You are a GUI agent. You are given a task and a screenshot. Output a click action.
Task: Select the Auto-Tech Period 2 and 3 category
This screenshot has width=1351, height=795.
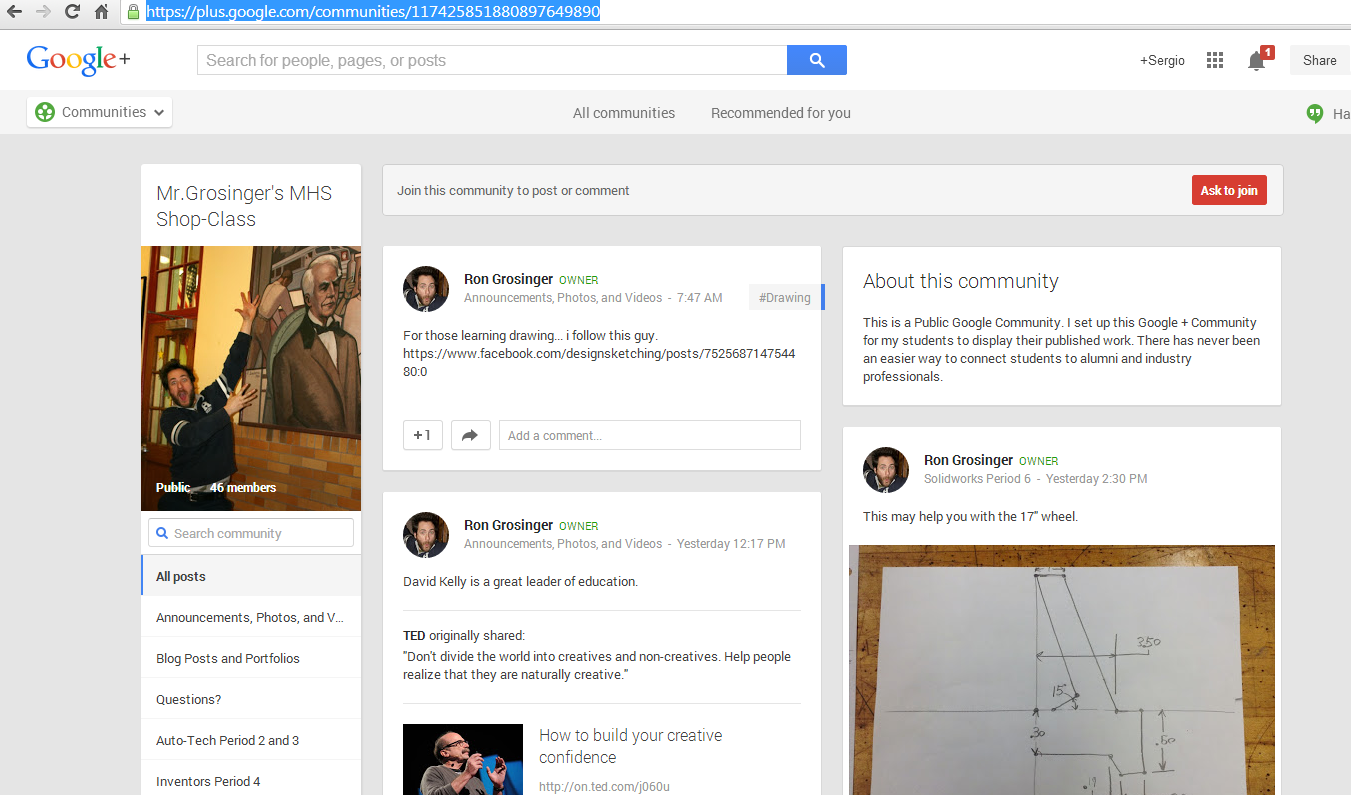pyautogui.click(x=251, y=740)
